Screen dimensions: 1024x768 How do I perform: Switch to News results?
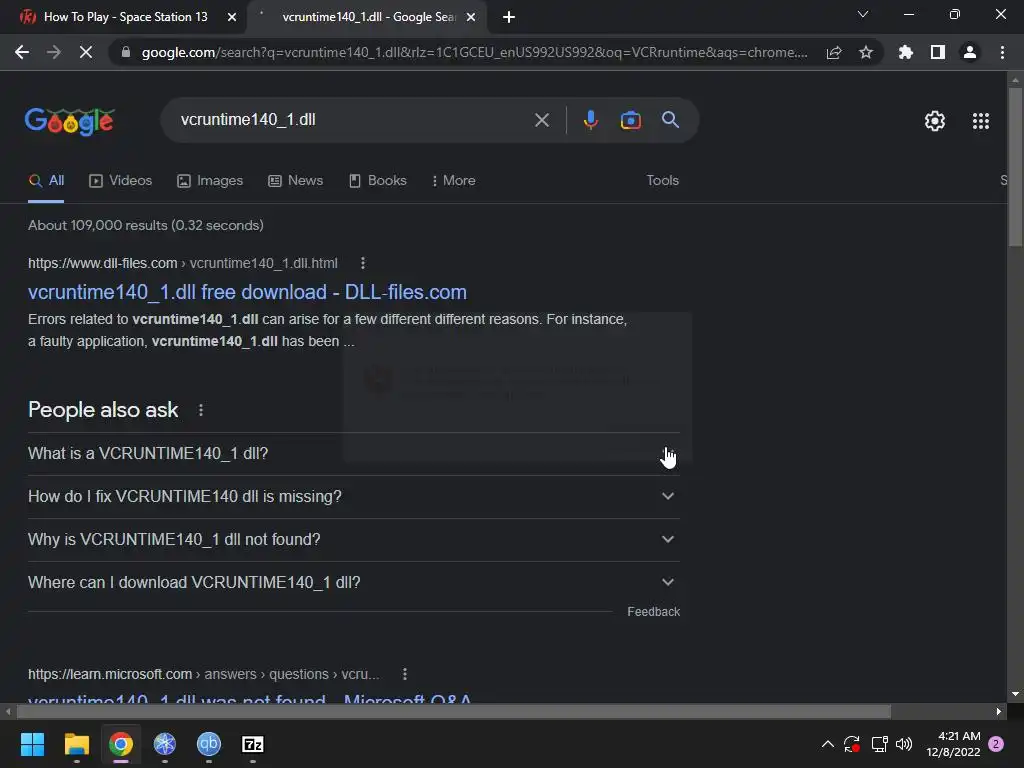(295, 180)
